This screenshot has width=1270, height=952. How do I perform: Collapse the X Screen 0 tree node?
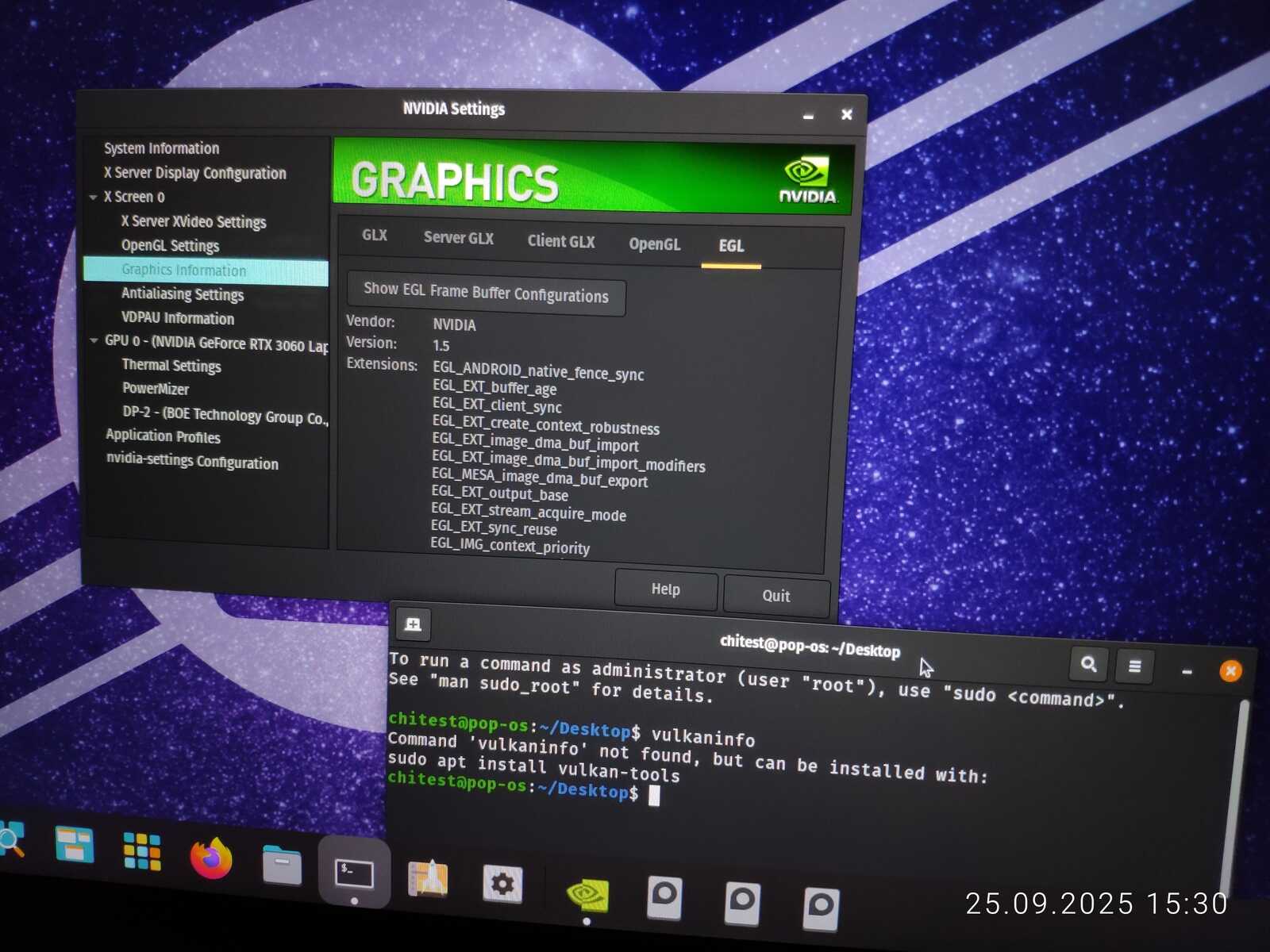93,197
